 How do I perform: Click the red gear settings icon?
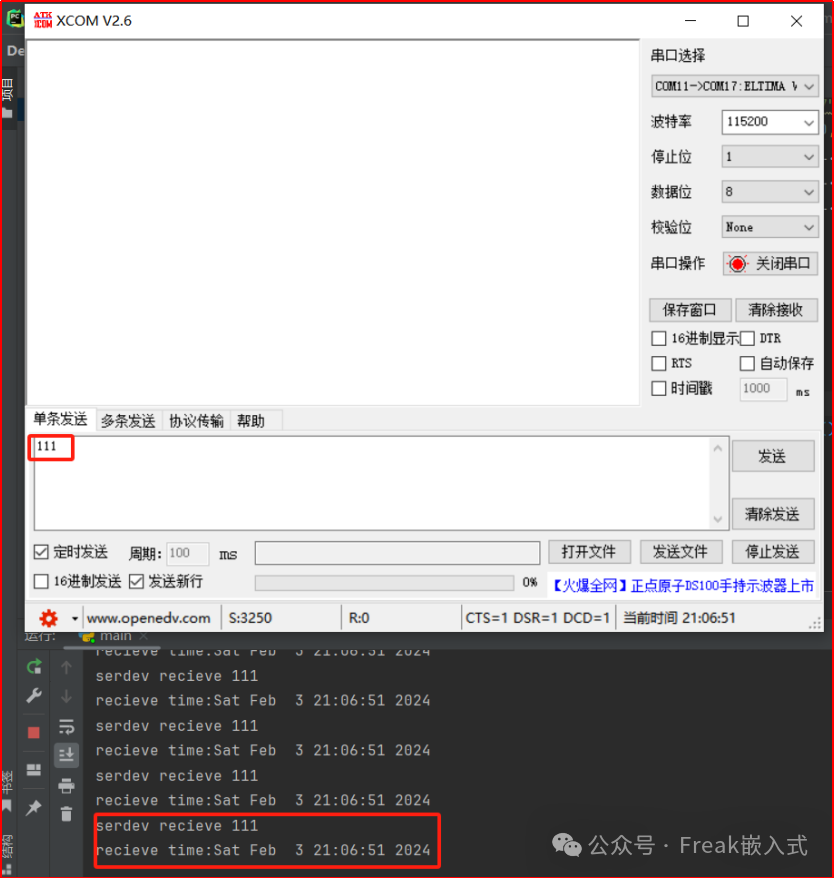[x=48, y=618]
